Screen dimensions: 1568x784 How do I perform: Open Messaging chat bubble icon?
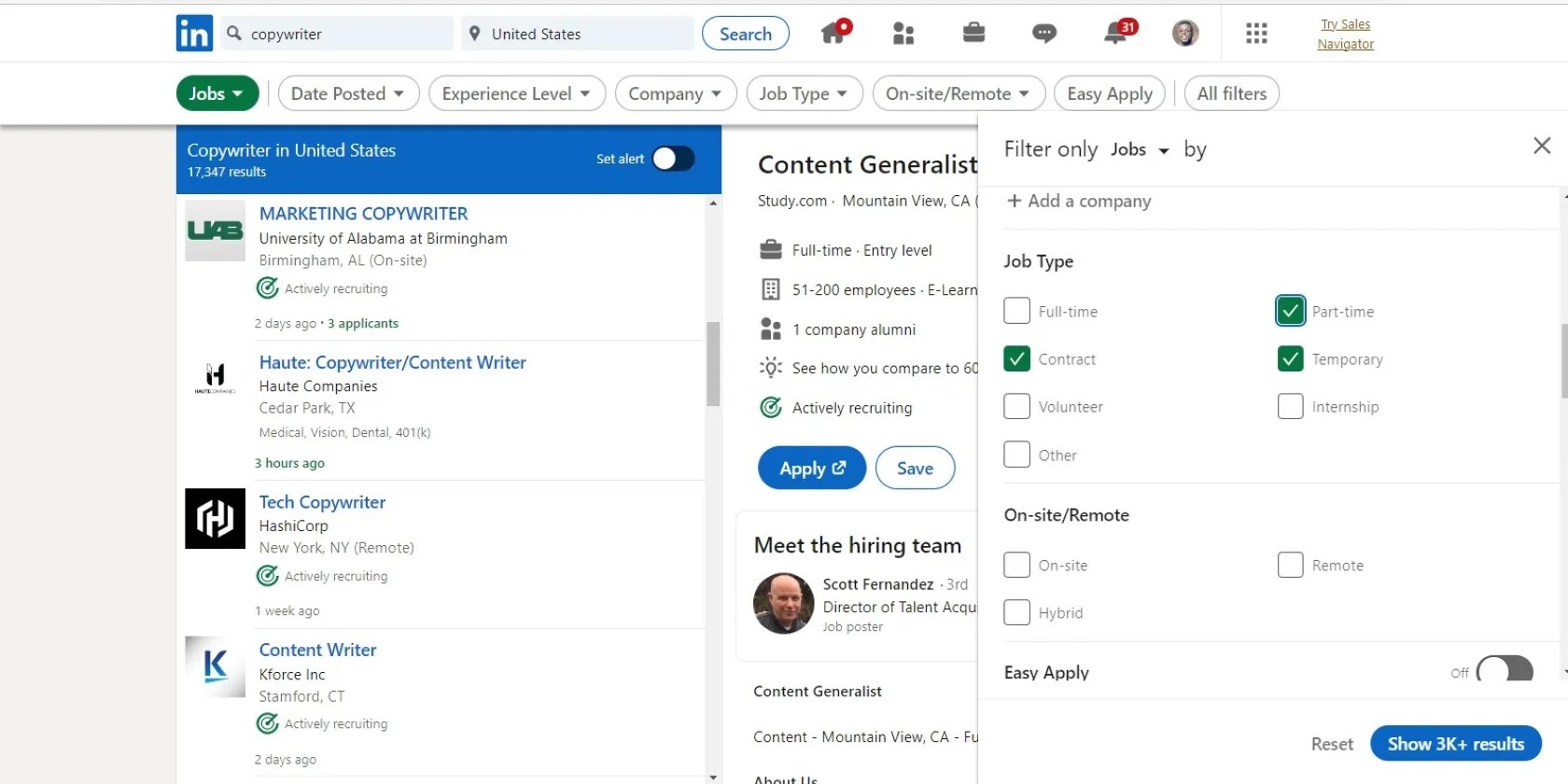pyautogui.click(x=1044, y=34)
